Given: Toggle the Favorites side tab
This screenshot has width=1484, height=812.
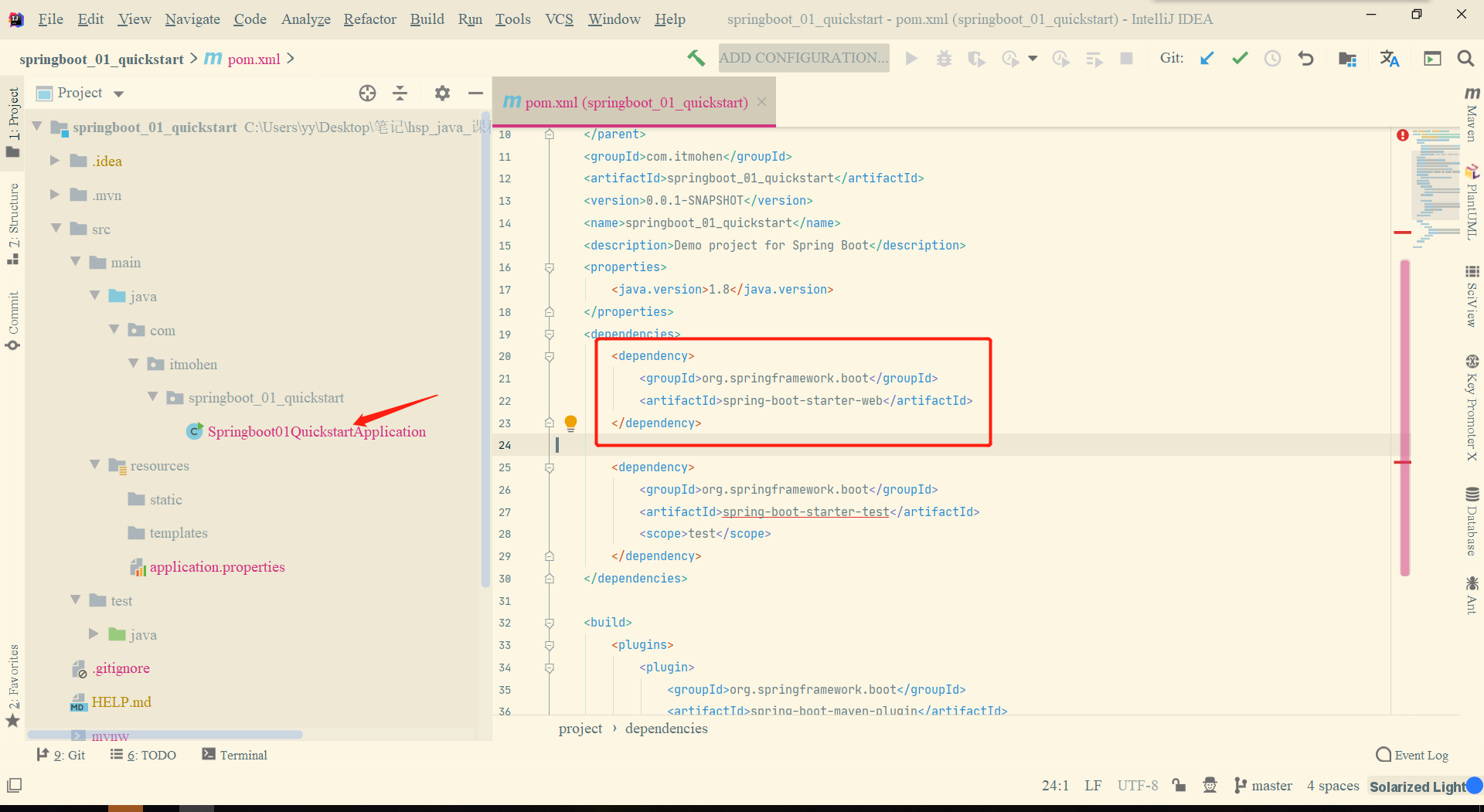Looking at the screenshot, I should click(x=13, y=685).
